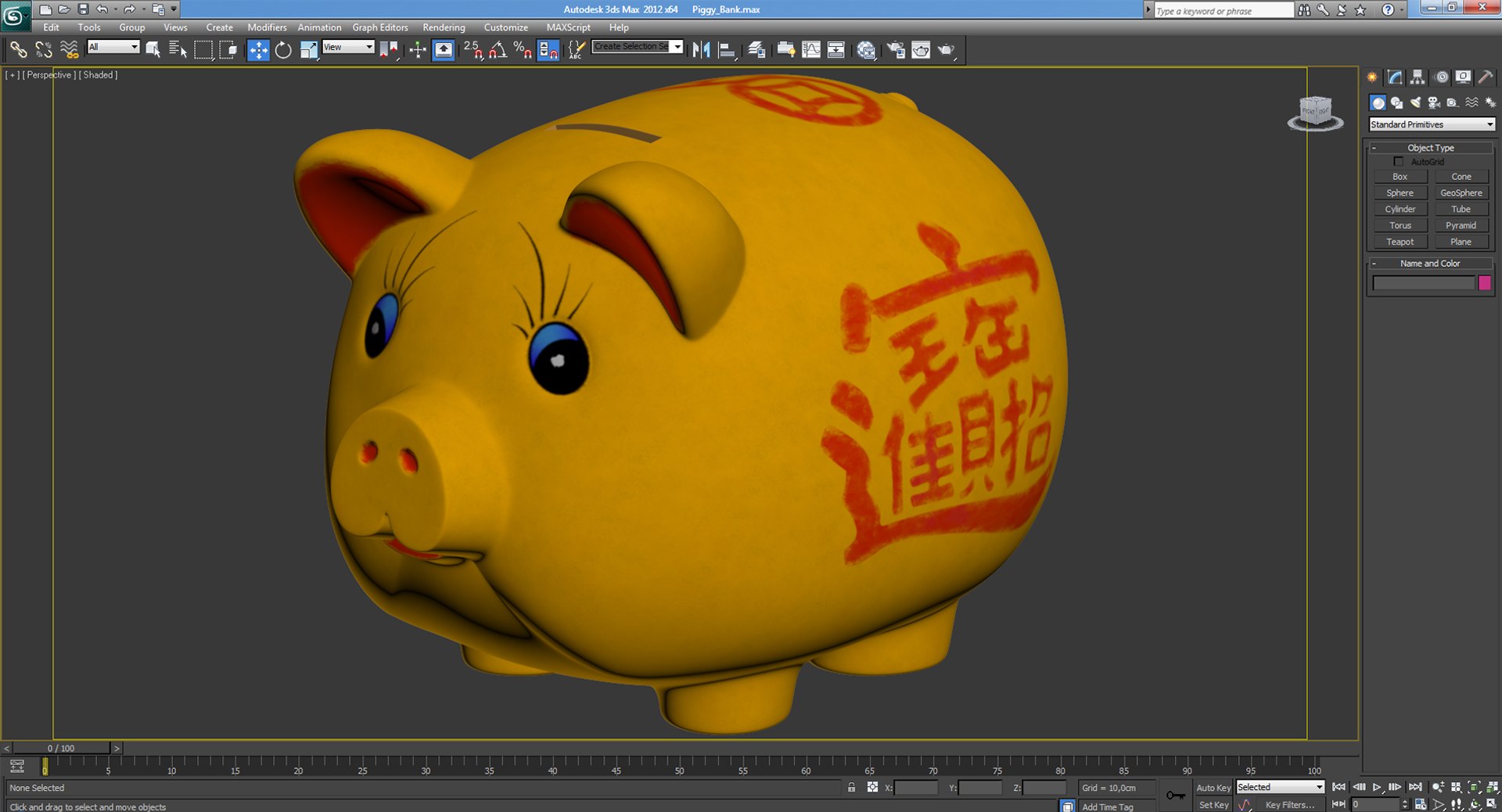Click the Sphere primitive button
This screenshot has width=1502, height=812.
(x=1400, y=193)
